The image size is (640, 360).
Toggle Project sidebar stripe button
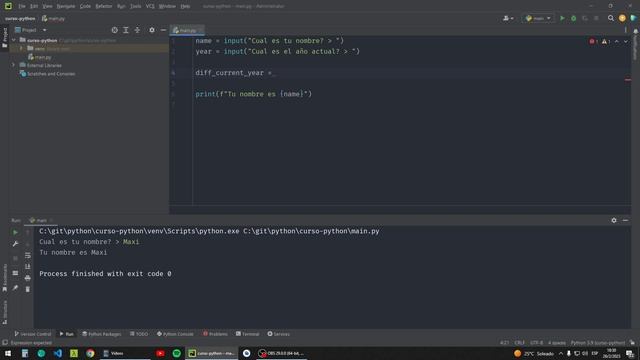[4, 38]
